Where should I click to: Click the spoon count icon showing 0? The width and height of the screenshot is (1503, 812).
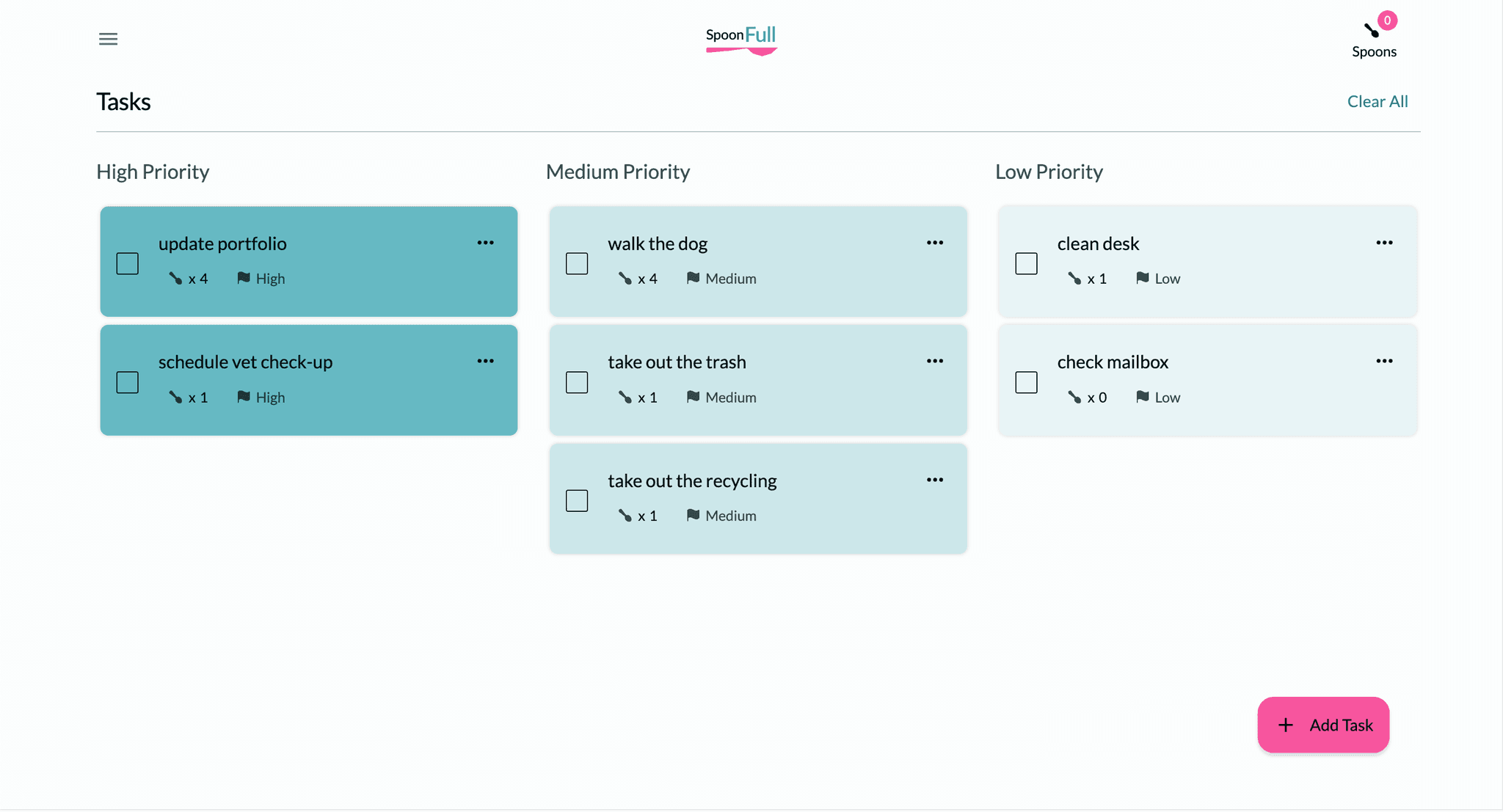pos(1385,20)
